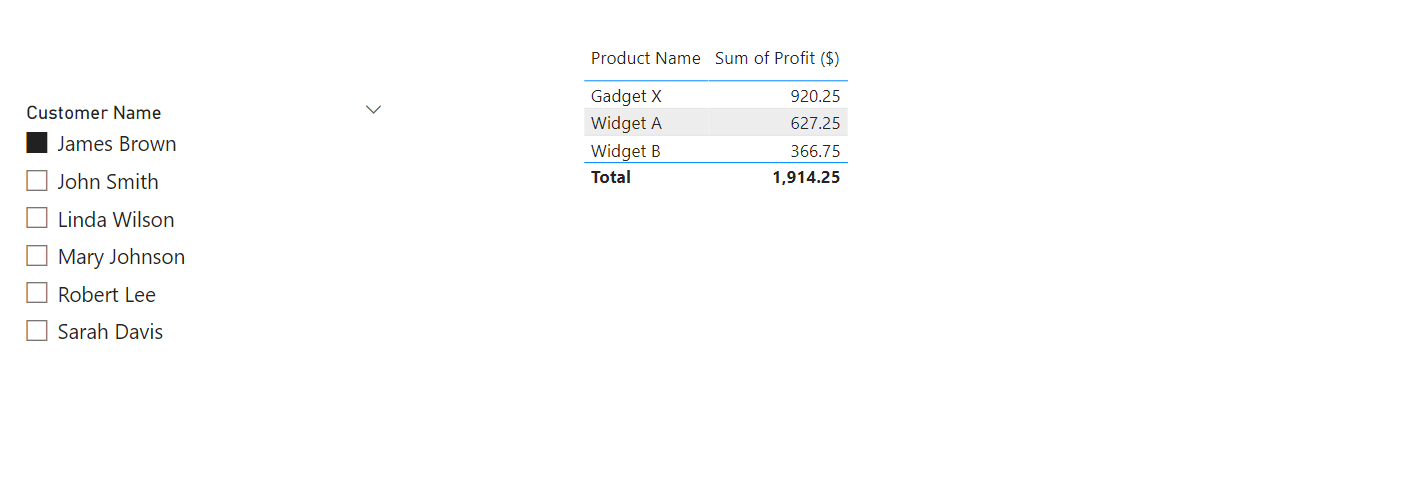Image resolution: width=1414 pixels, height=484 pixels.
Task: Click the Total row label
Action: 611,177
